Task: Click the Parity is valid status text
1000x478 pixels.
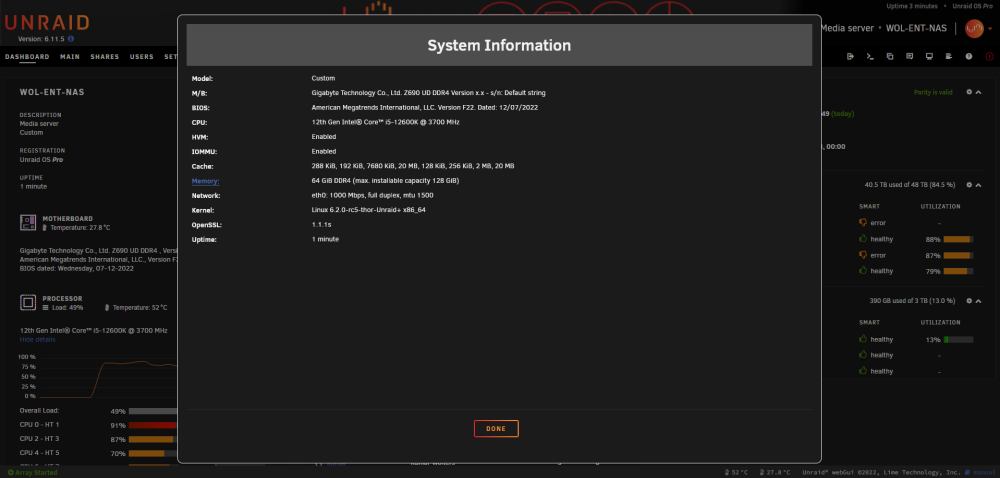Action: [933, 92]
